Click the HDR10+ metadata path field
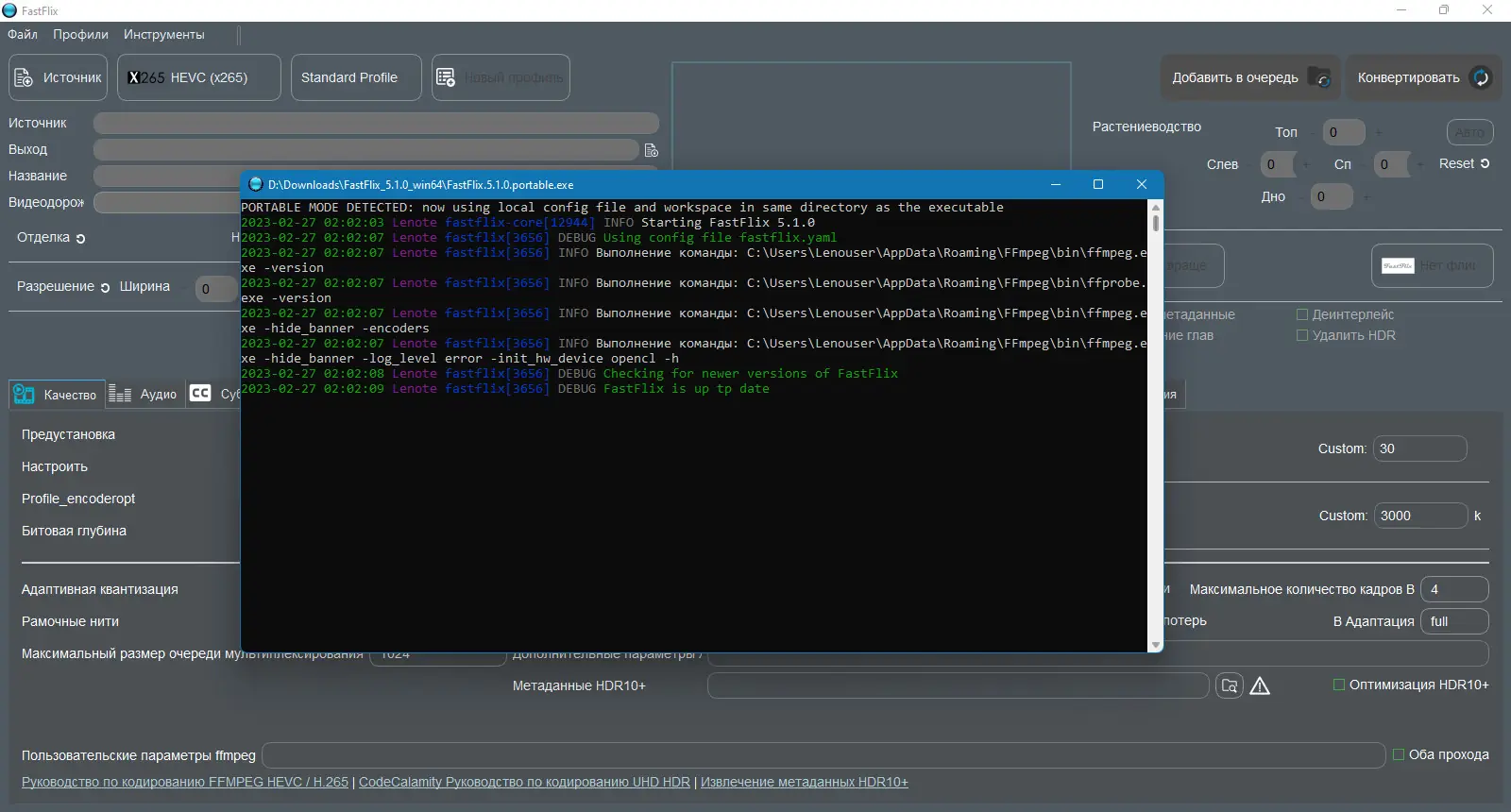 959,685
